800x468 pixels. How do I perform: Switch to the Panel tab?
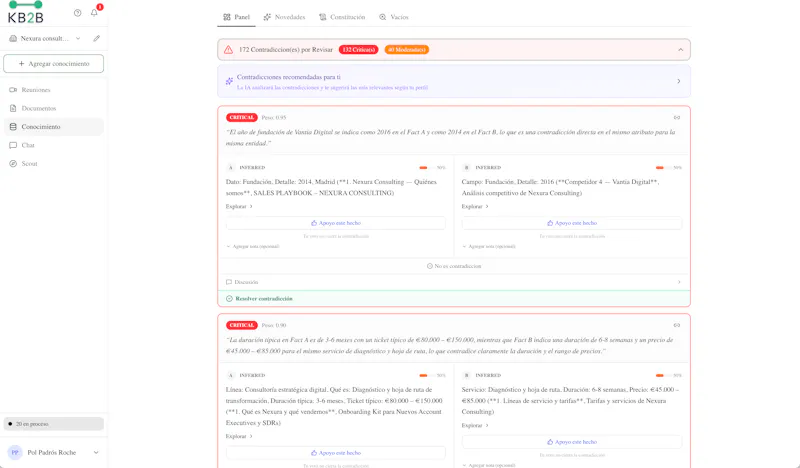coord(236,17)
